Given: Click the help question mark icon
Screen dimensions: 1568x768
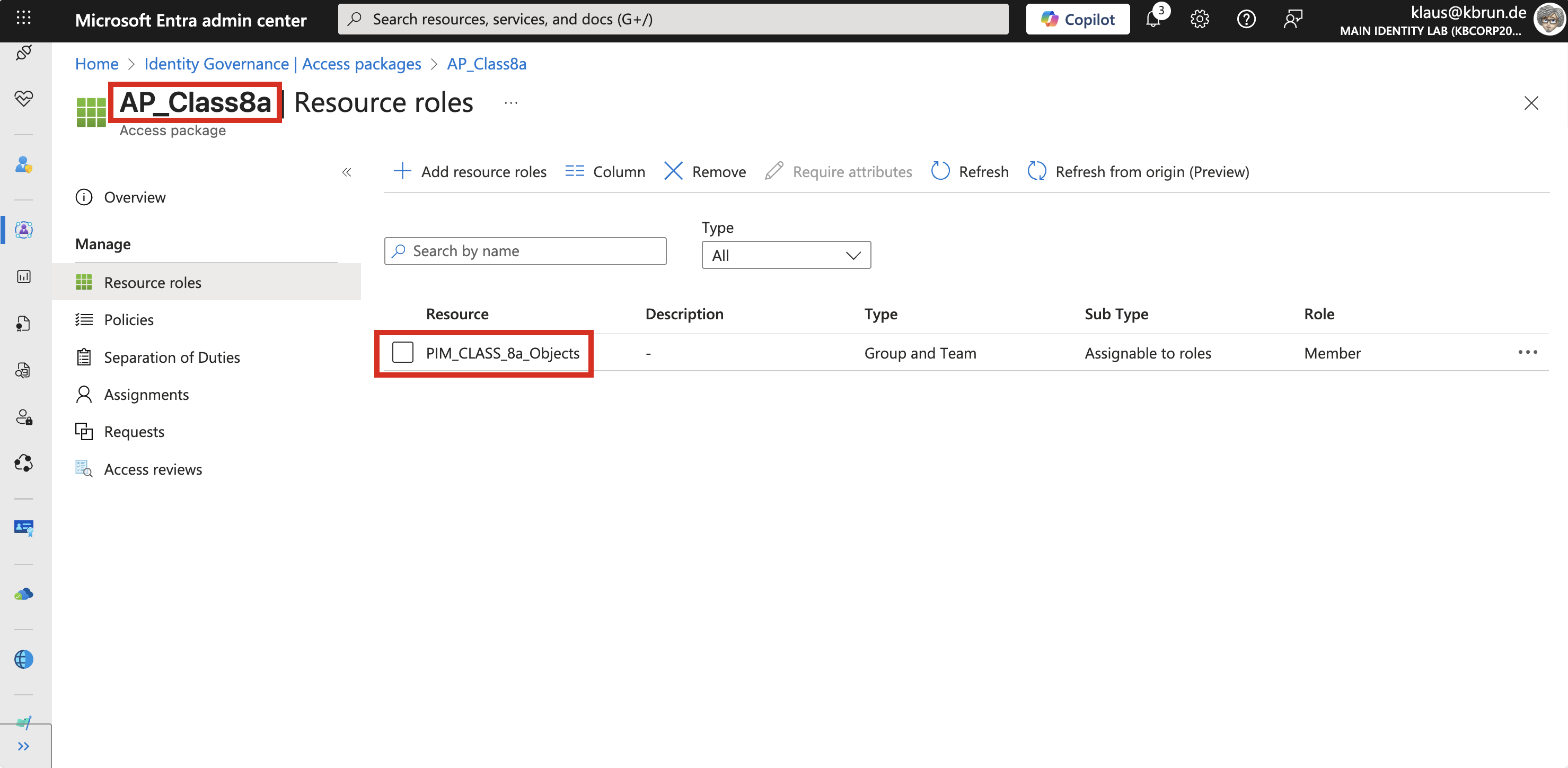Looking at the screenshot, I should [1246, 20].
